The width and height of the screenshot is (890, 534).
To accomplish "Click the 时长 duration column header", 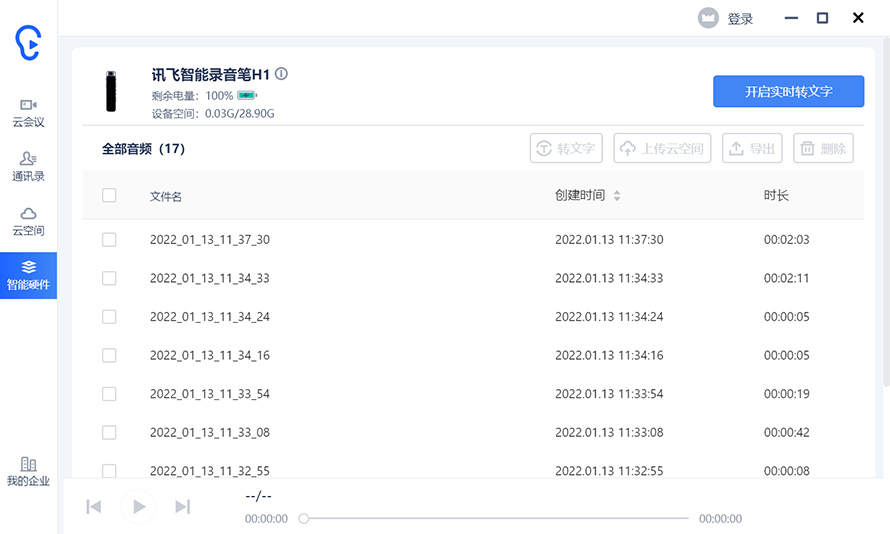I will [776, 196].
